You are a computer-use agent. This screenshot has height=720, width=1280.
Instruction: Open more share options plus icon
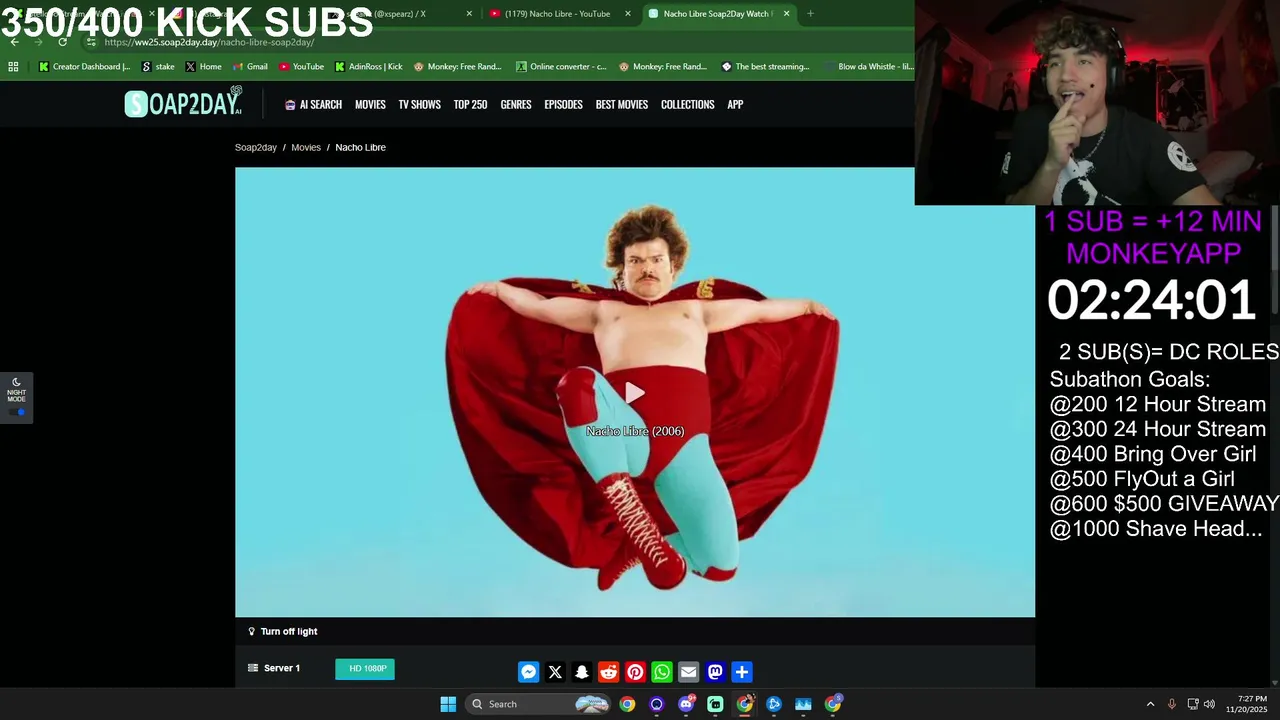[741, 672]
